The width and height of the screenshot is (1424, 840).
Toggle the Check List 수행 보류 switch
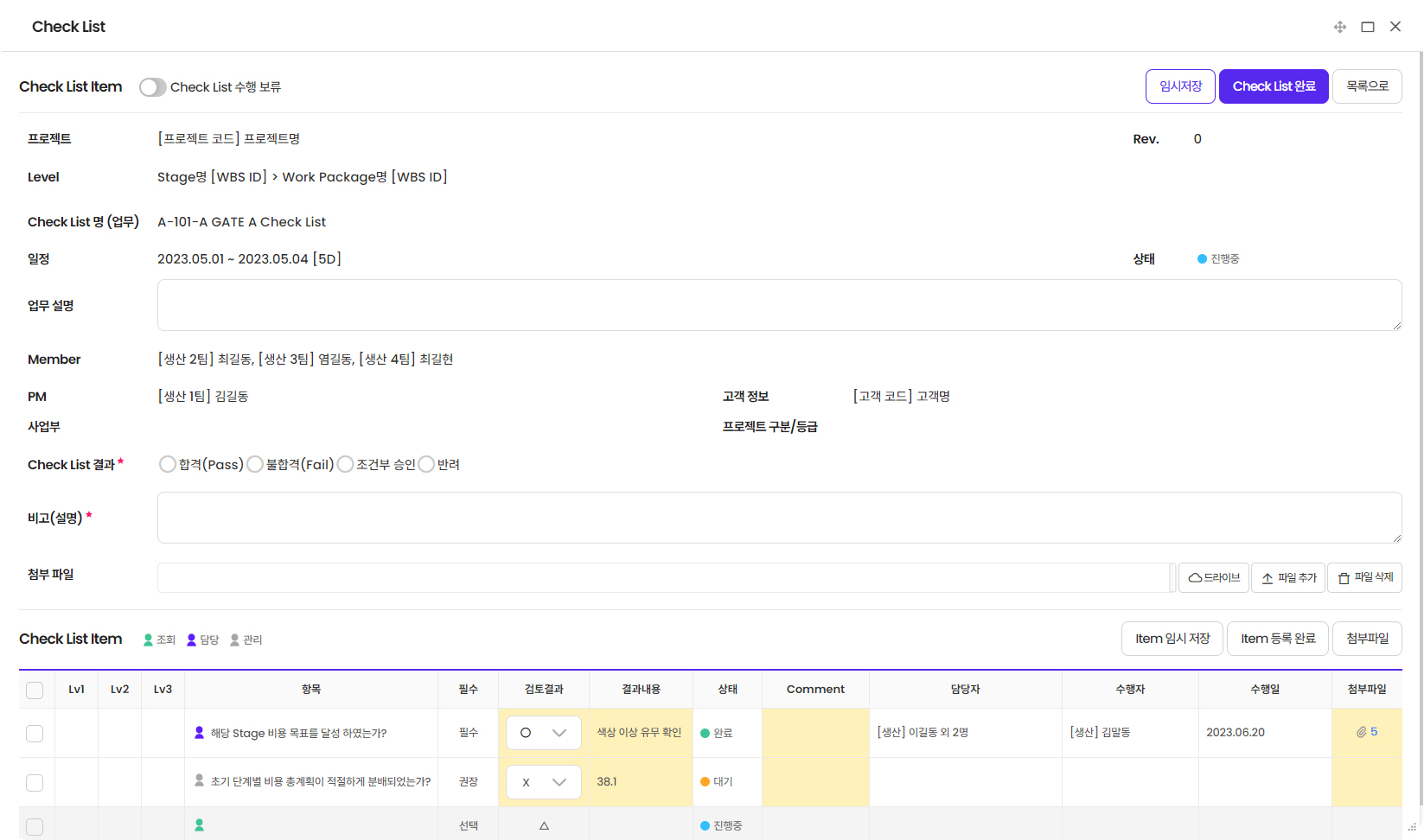click(x=153, y=87)
